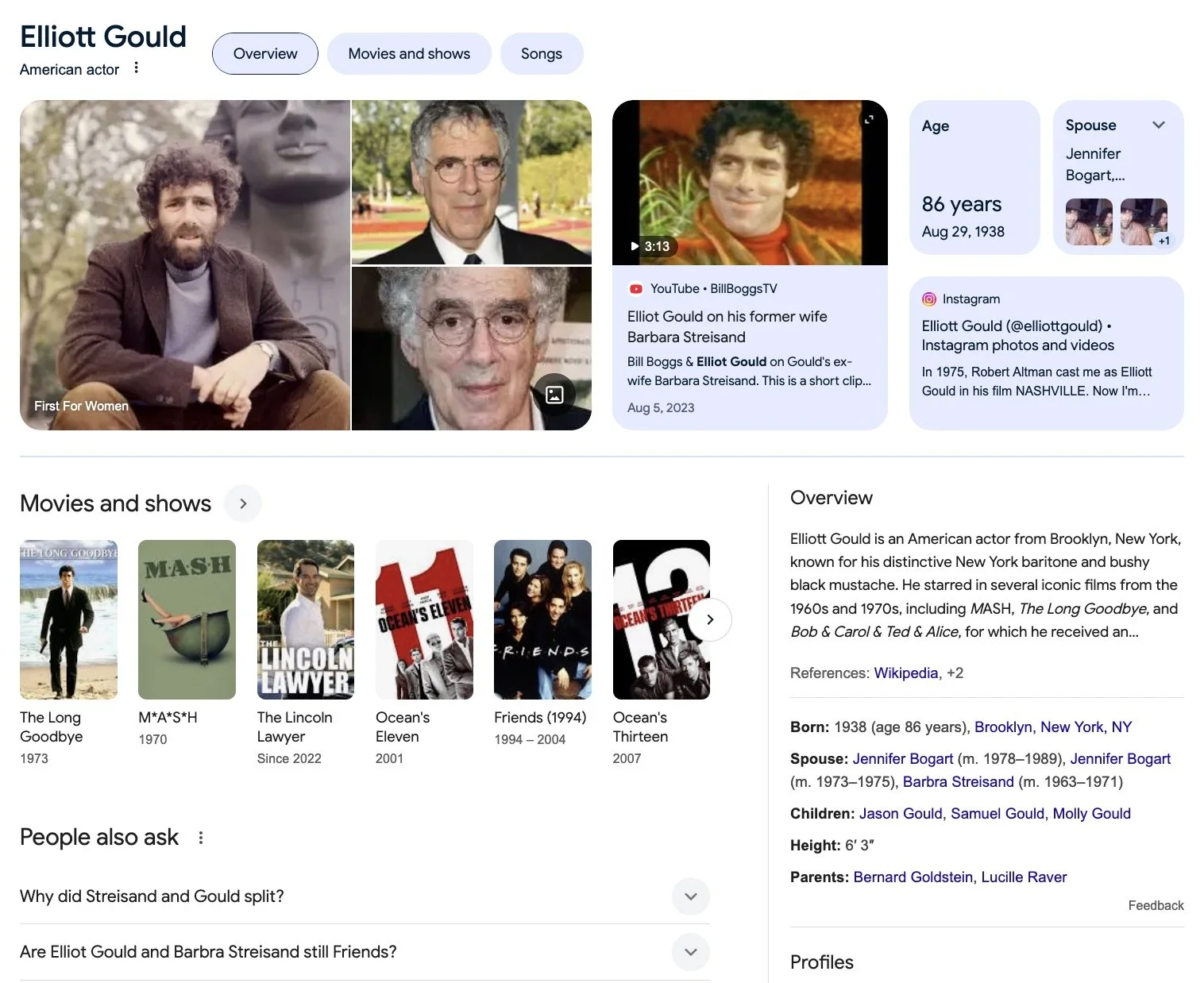Open the Ocean's Thirteen poster
Viewport: 1204px width, 983px height.
[662, 619]
